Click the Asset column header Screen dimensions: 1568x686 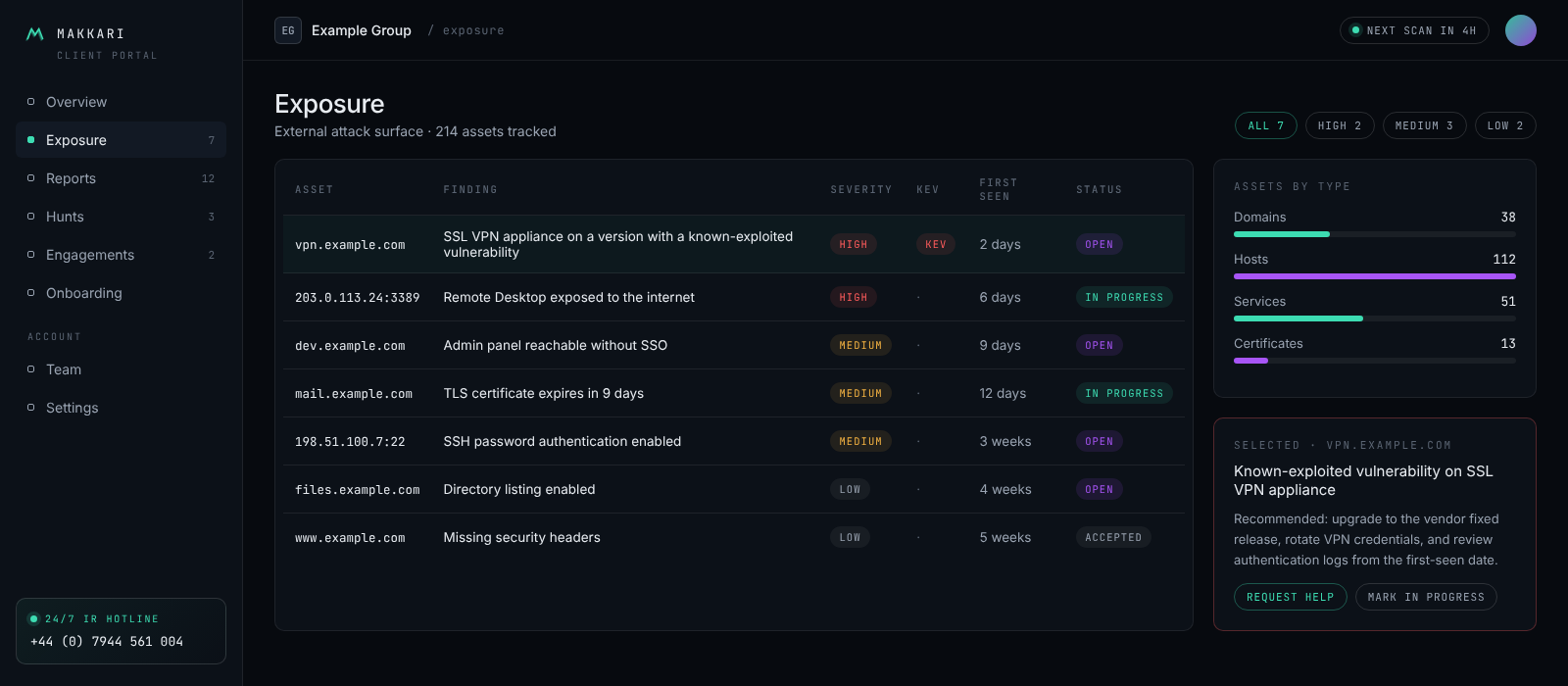coord(314,189)
